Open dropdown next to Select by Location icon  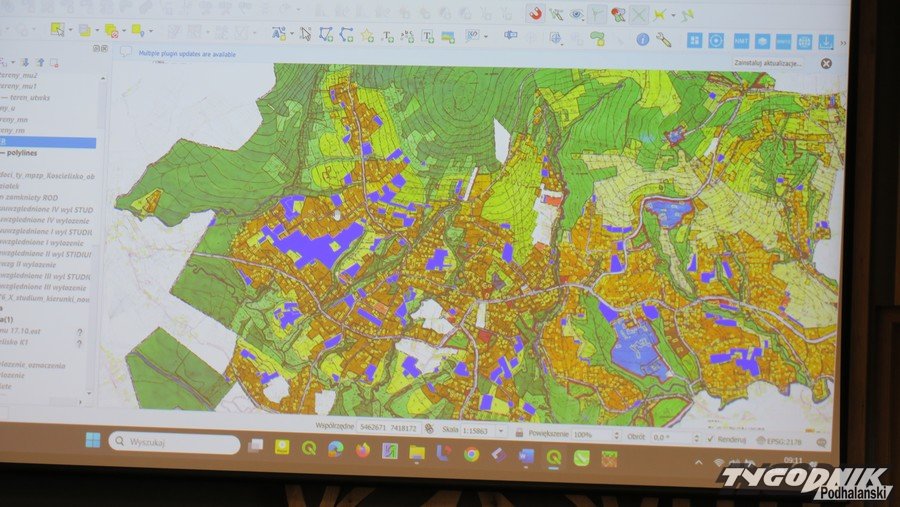pyautogui.click(x=150, y=30)
